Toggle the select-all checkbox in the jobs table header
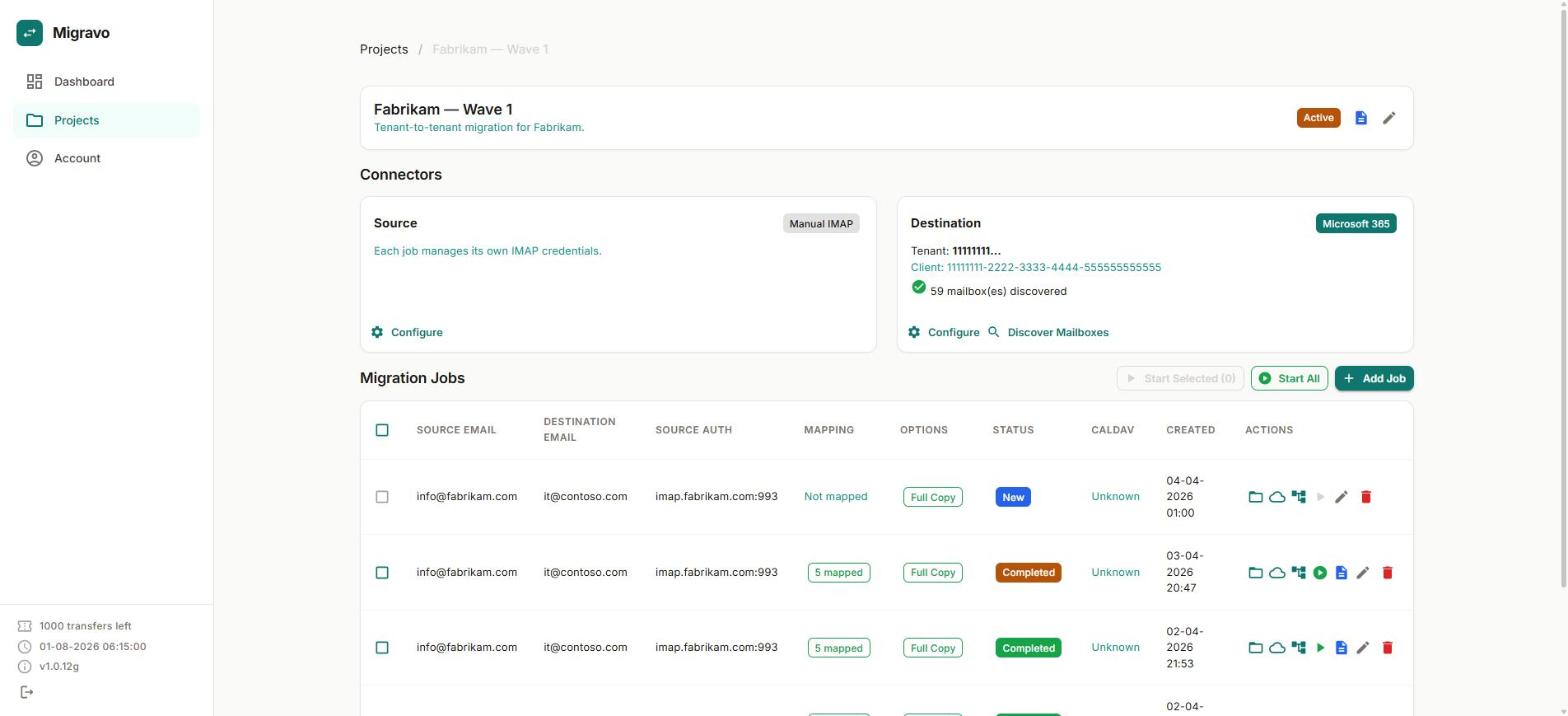The width and height of the screenshot is (1568, 716). tap(382, 430)
